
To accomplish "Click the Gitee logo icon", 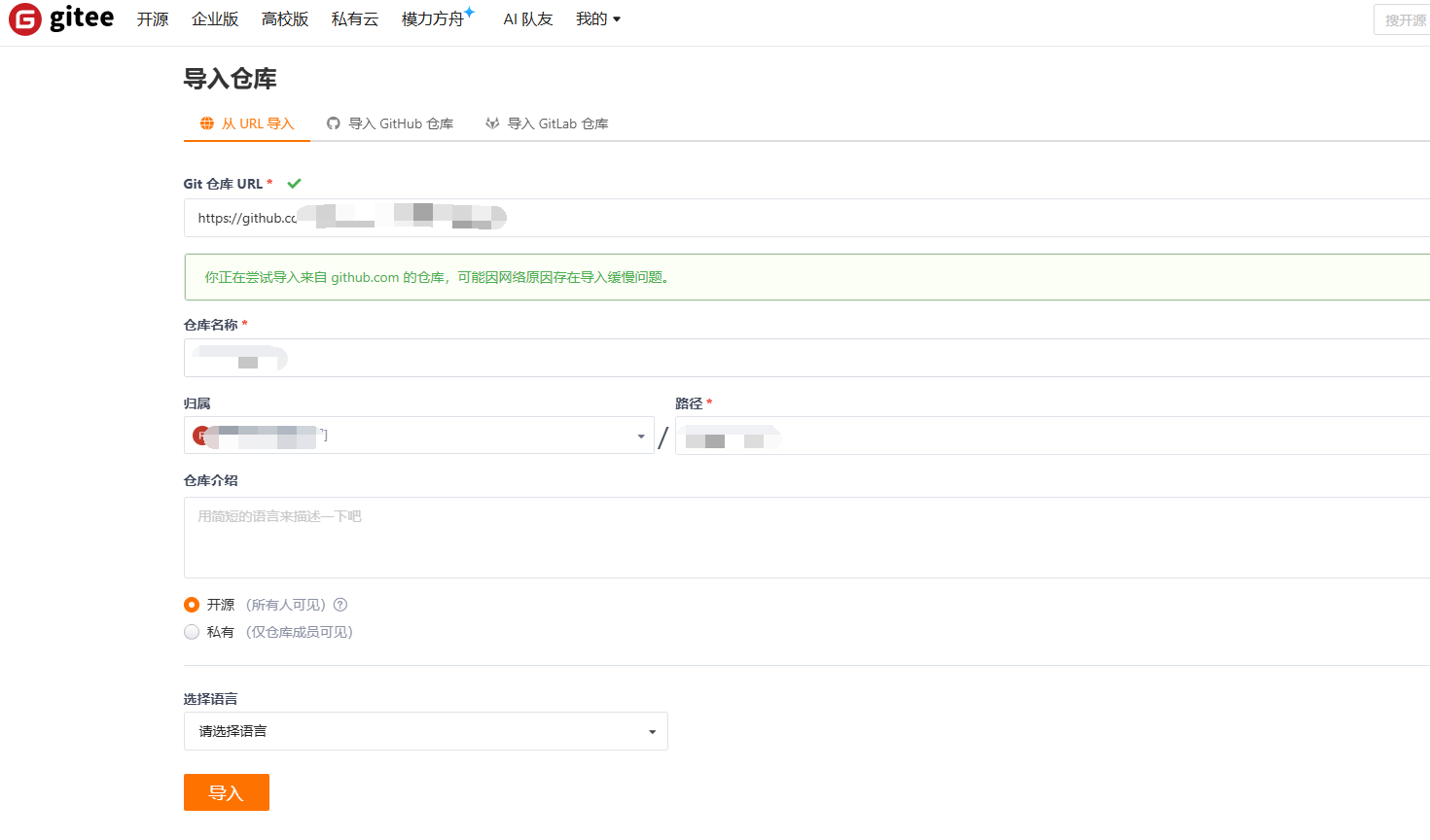I will coord(25,19).
